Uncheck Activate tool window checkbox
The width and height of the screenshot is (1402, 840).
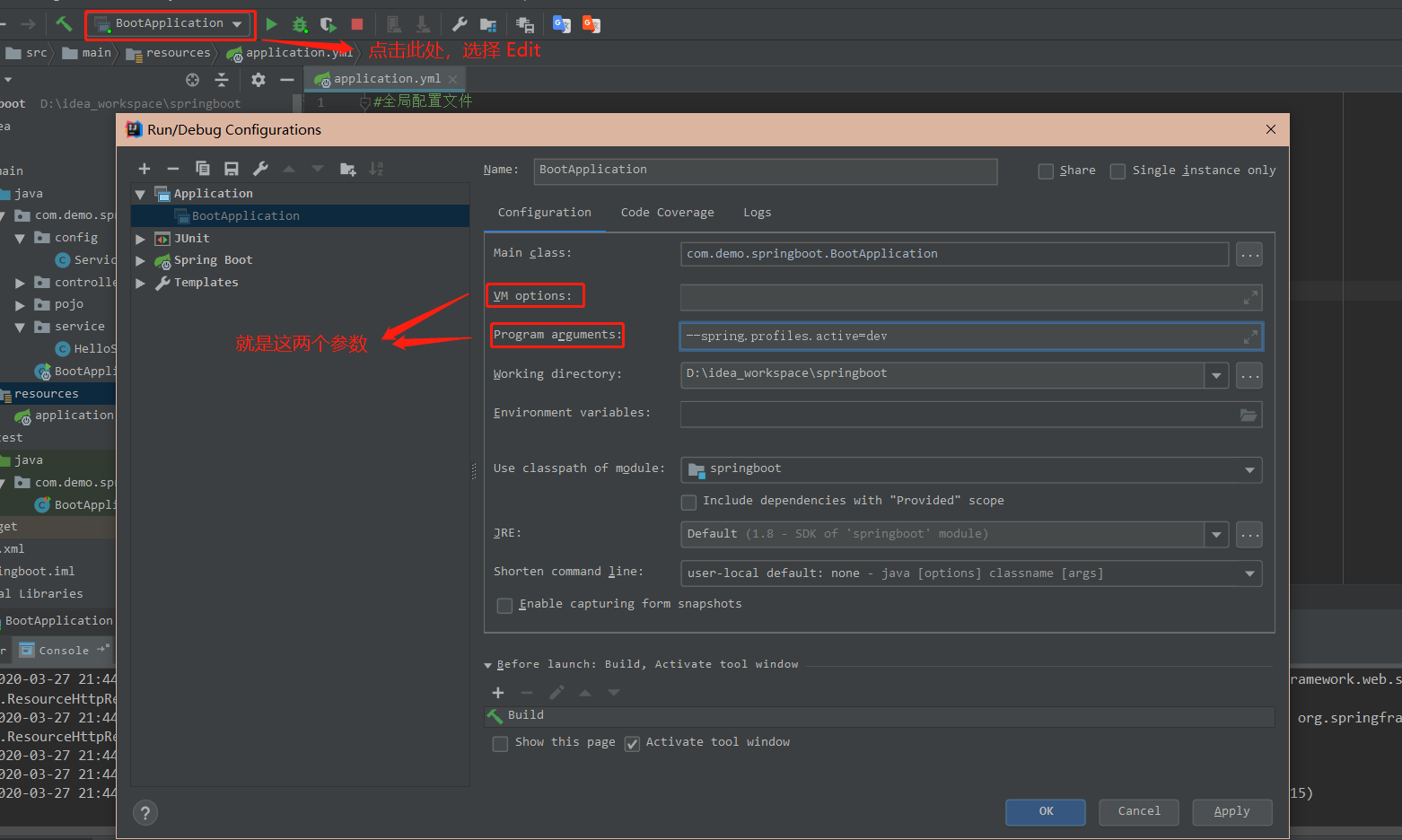pos(632,743)
